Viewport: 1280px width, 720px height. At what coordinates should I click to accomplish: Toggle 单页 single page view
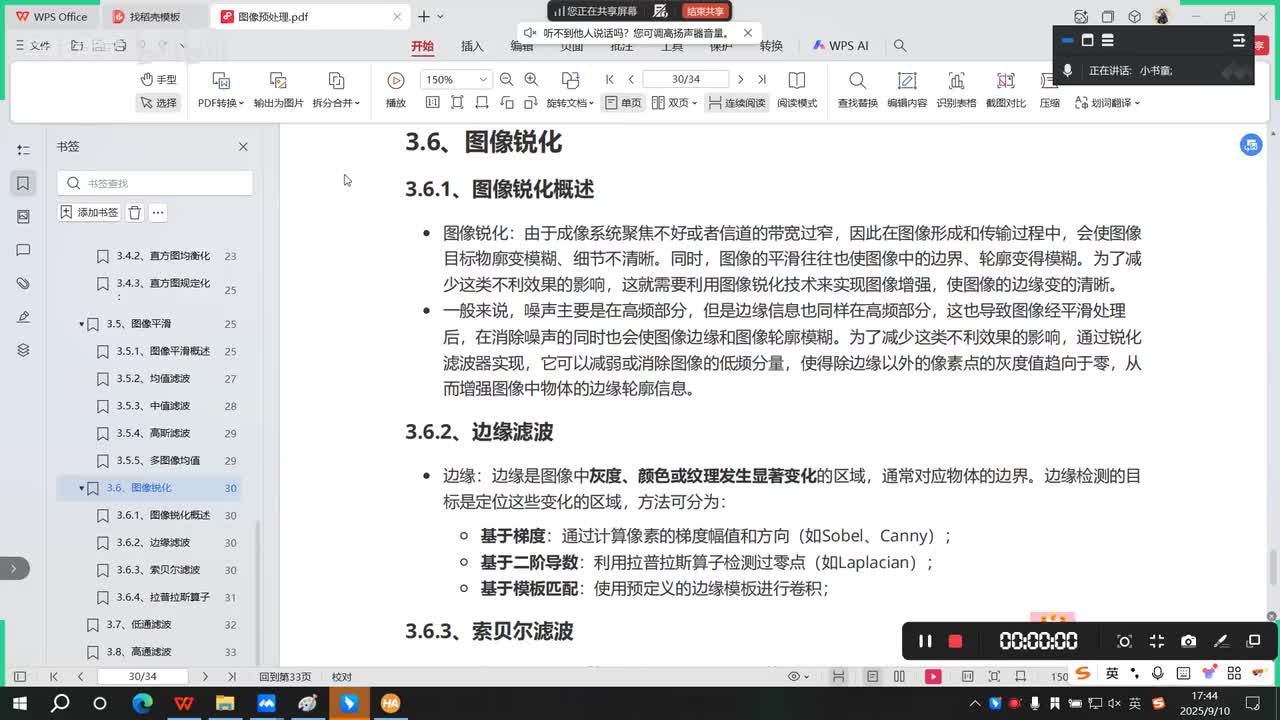[623, 103]
